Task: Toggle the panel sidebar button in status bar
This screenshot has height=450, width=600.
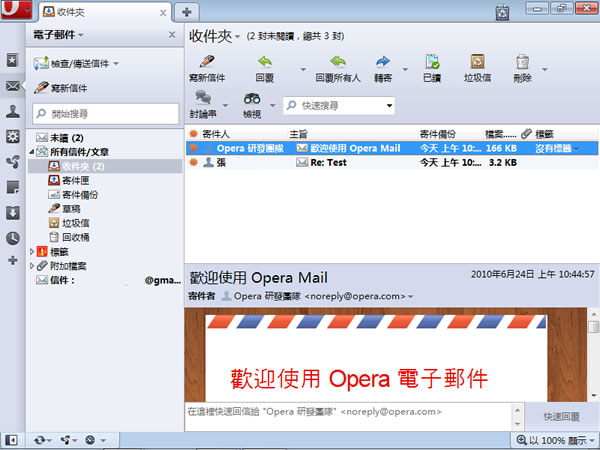Action: pos(11,440)
